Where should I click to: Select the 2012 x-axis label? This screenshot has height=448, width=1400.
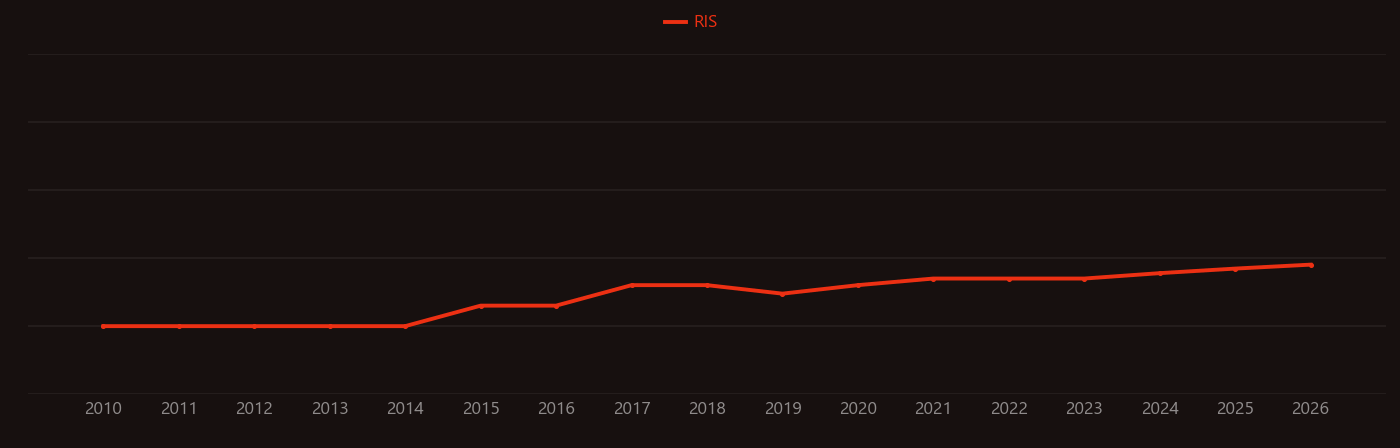point(254,409)
